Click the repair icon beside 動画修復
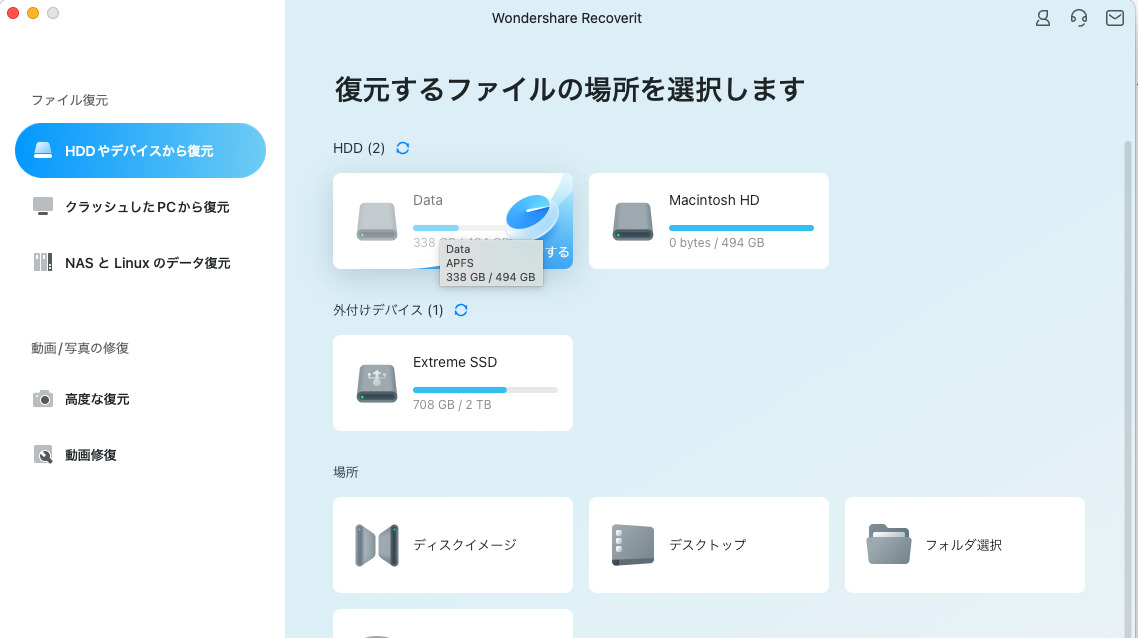Image resolution: width=1138 pixels, height=638 pixels. click(43, 454)
